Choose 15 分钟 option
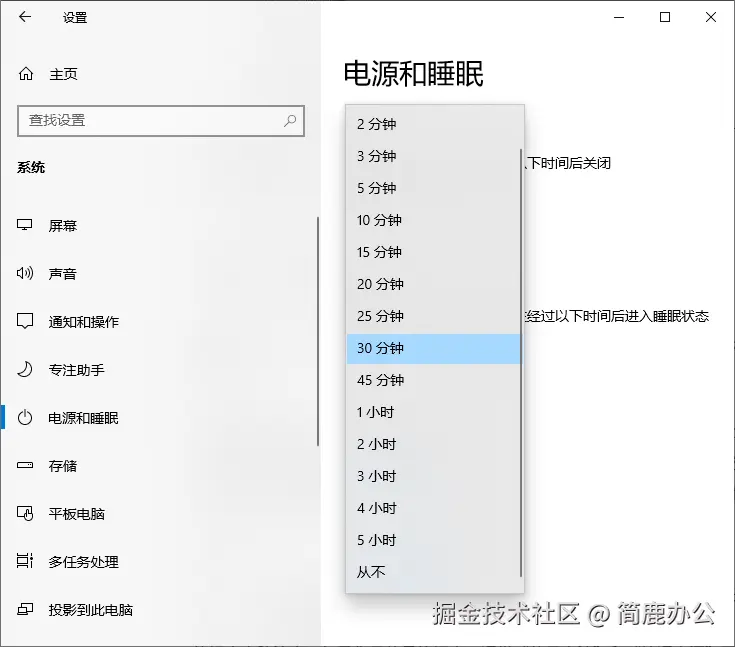Image resolution: width=735 pixels, height=647 pixels. pyautogui.click(x=434, y=252)
